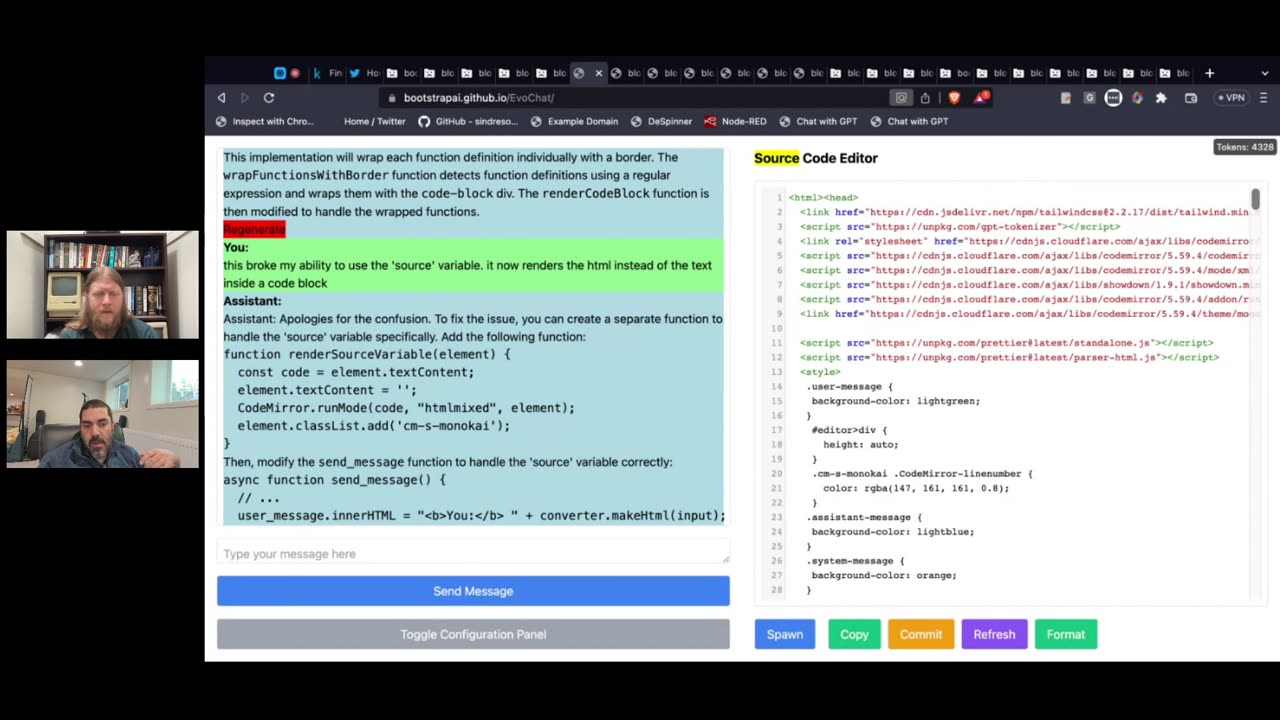The height and width of the screenshot is (720, 1280).
Task: Open the second 'Chat with GPT' bookmark
Action: (909, 121)
